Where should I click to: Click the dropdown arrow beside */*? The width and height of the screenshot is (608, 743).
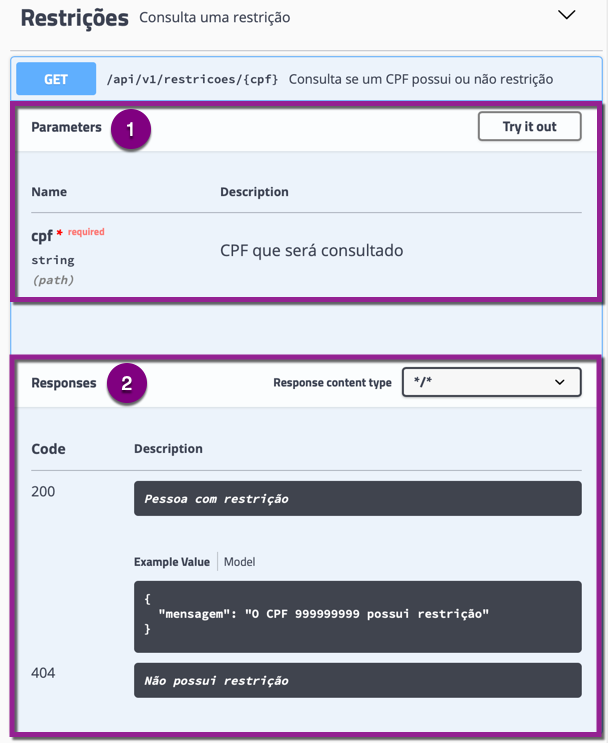coord(560,382)
